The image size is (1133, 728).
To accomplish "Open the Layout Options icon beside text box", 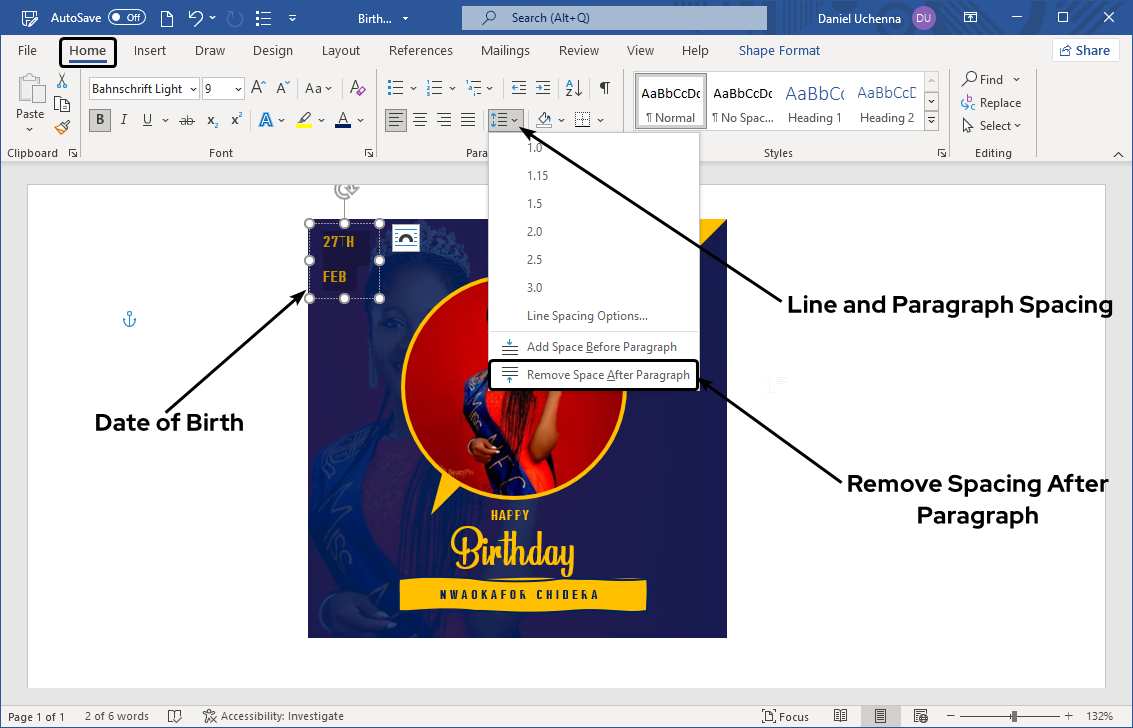I will [x=406, y=237].
